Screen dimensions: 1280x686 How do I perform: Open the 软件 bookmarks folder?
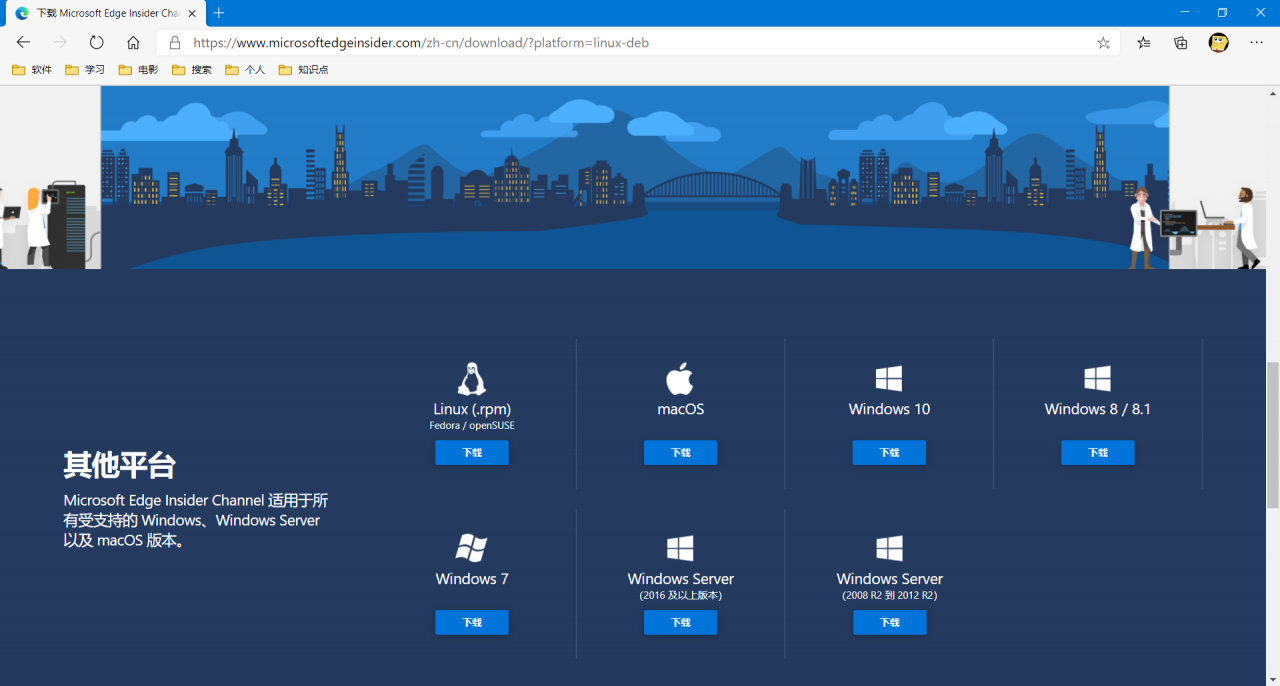(x=32, y=70)
